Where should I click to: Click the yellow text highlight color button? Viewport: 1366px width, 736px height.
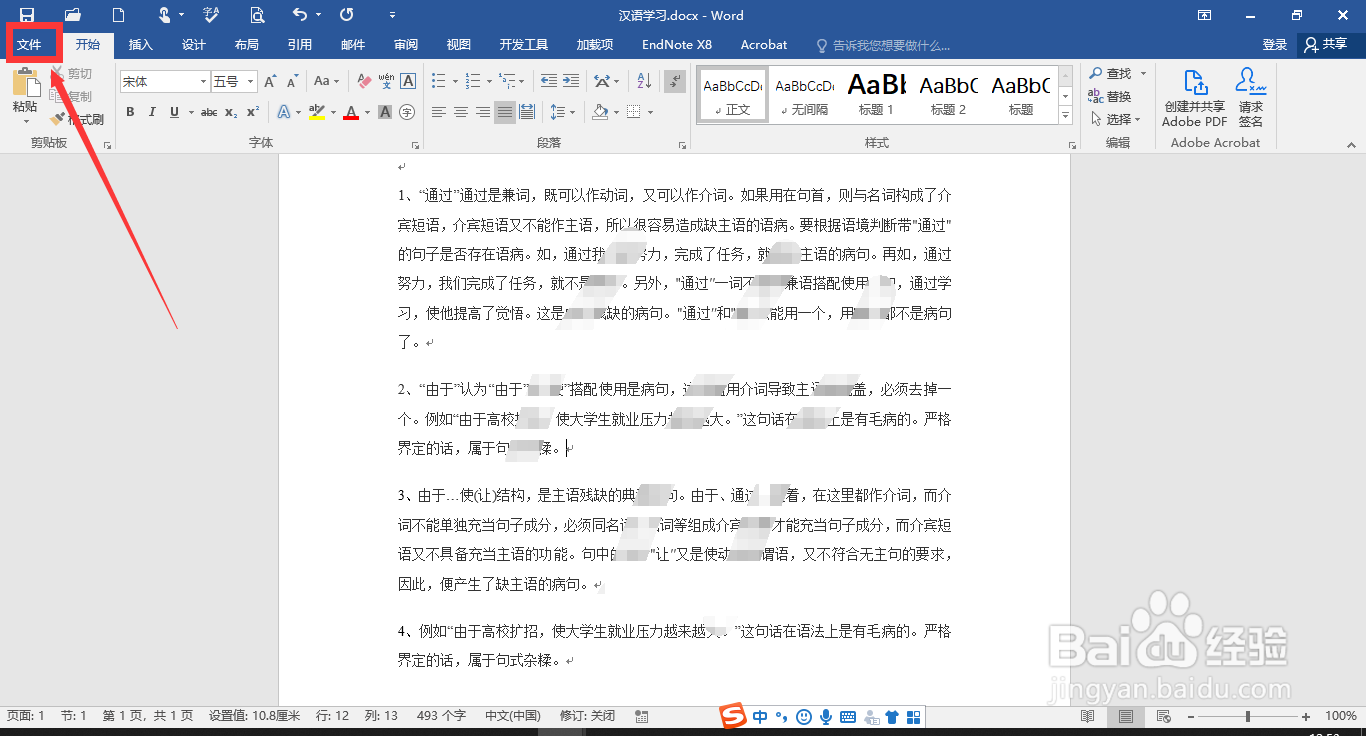pos(317,112)
